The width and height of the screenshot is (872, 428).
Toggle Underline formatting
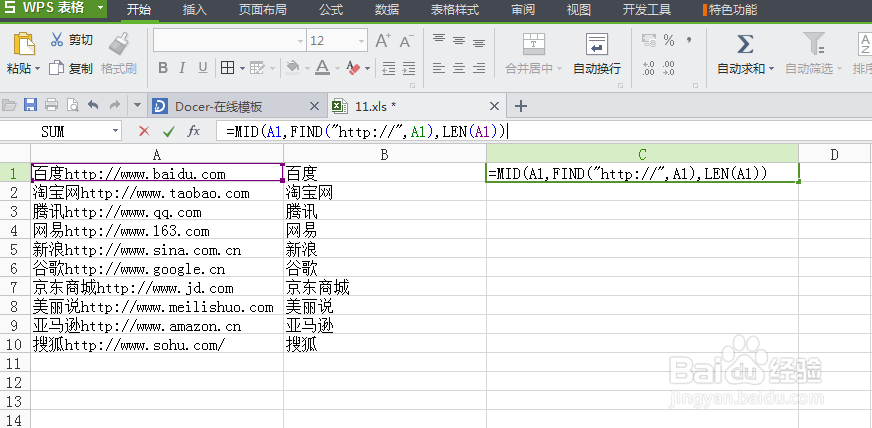coord(202,68)
